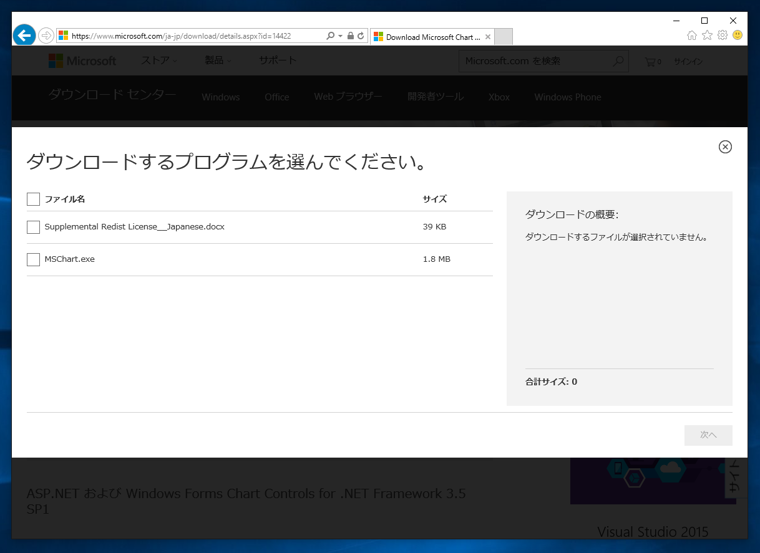Open the ストア menu
The height and width of the screenshot is (553, 760).
coord(159,61)
